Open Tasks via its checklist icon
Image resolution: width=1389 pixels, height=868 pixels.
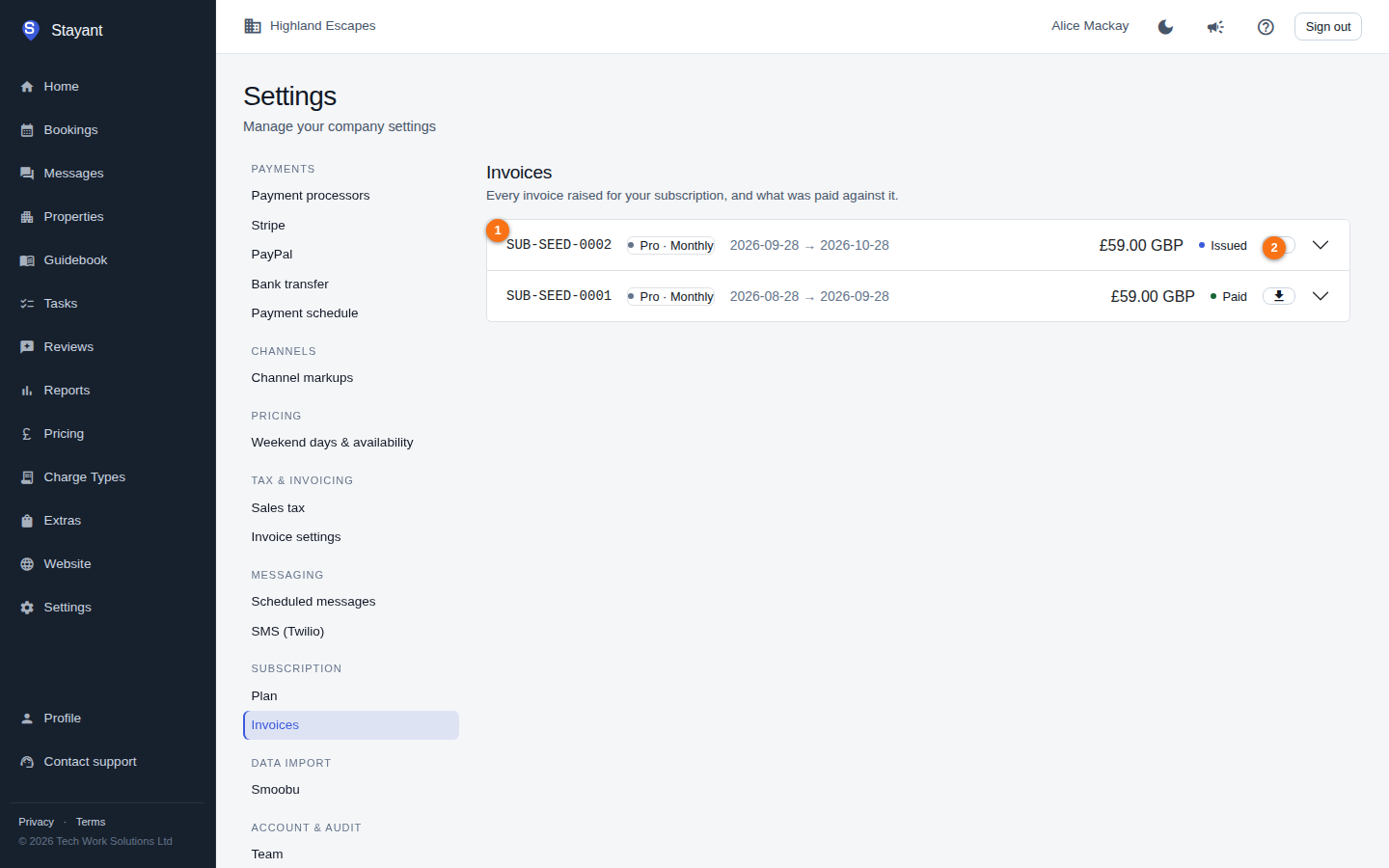(x=27, y=304)
